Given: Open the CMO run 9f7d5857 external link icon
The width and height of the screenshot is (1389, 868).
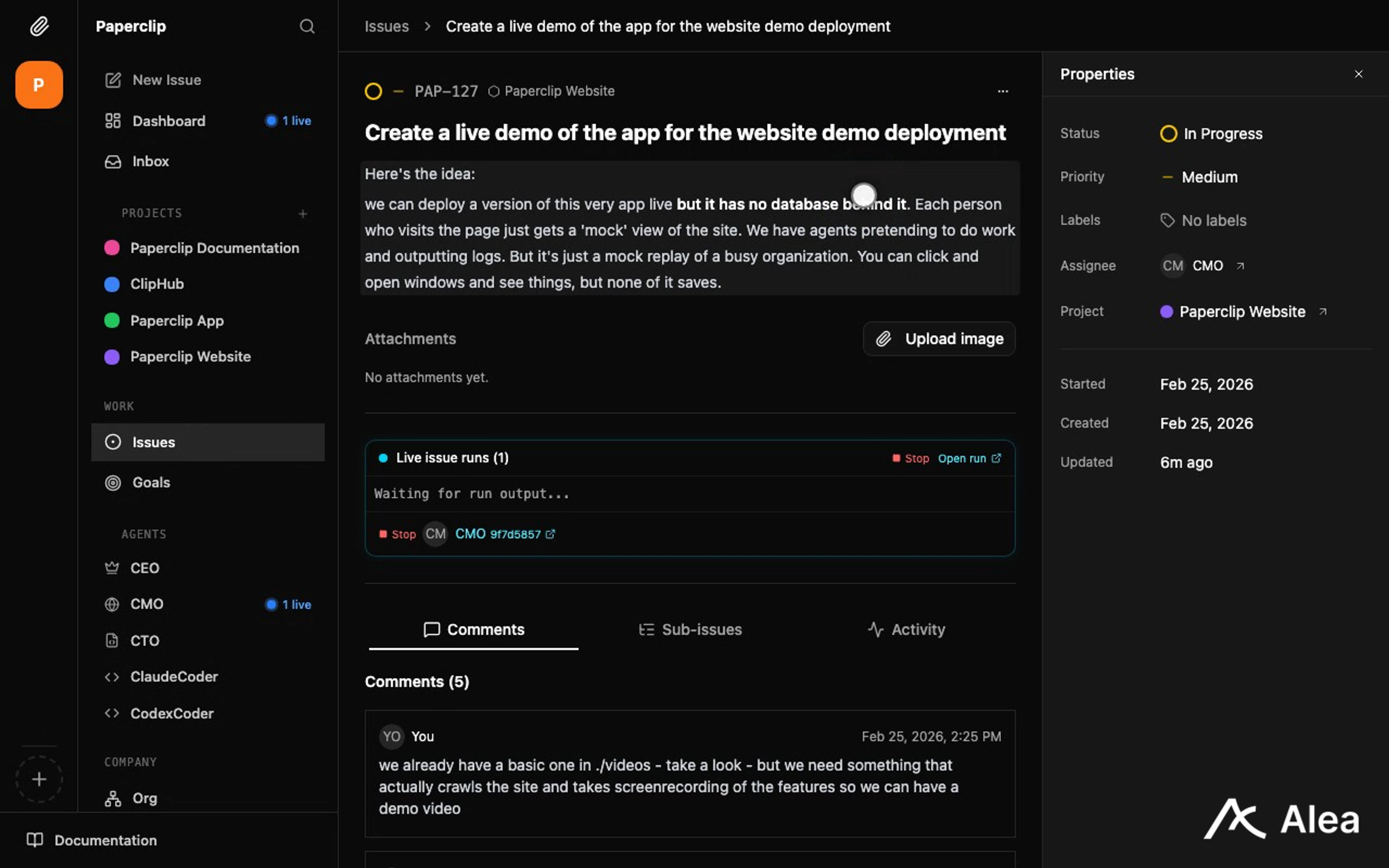Looking at the screenshot, I should point(551,534).
